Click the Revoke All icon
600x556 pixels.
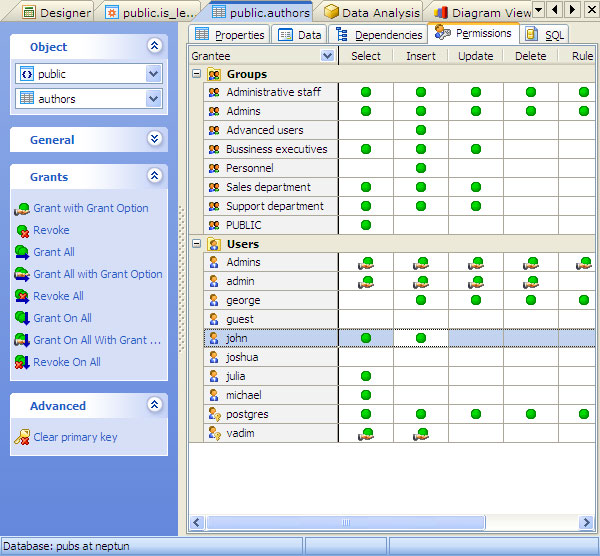click(x=22, y=297)
